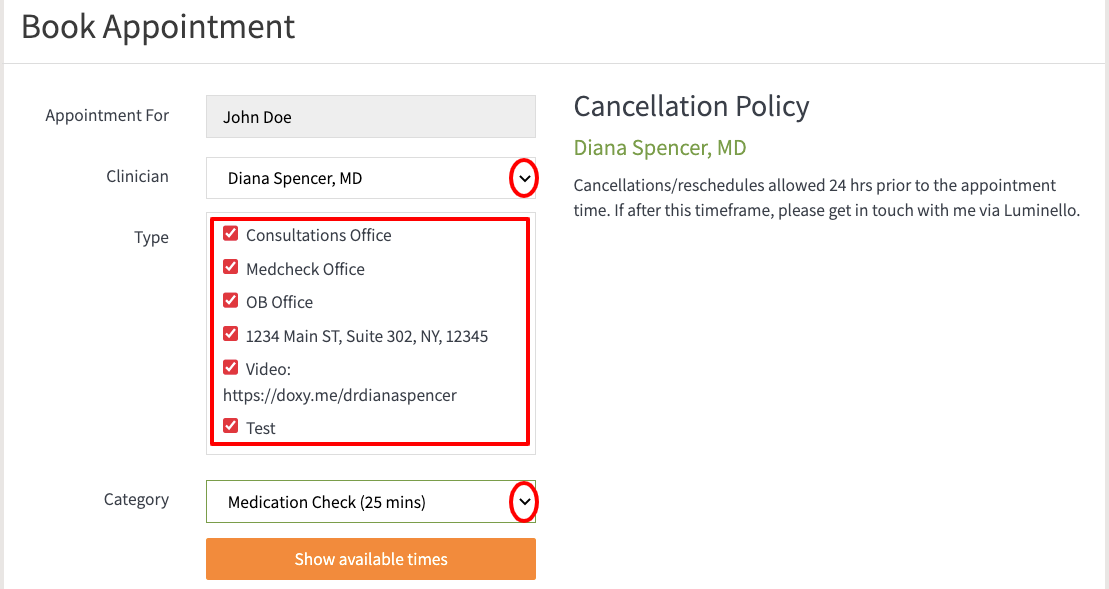Uncheck the Test type checkbox

tap(231, 426)
